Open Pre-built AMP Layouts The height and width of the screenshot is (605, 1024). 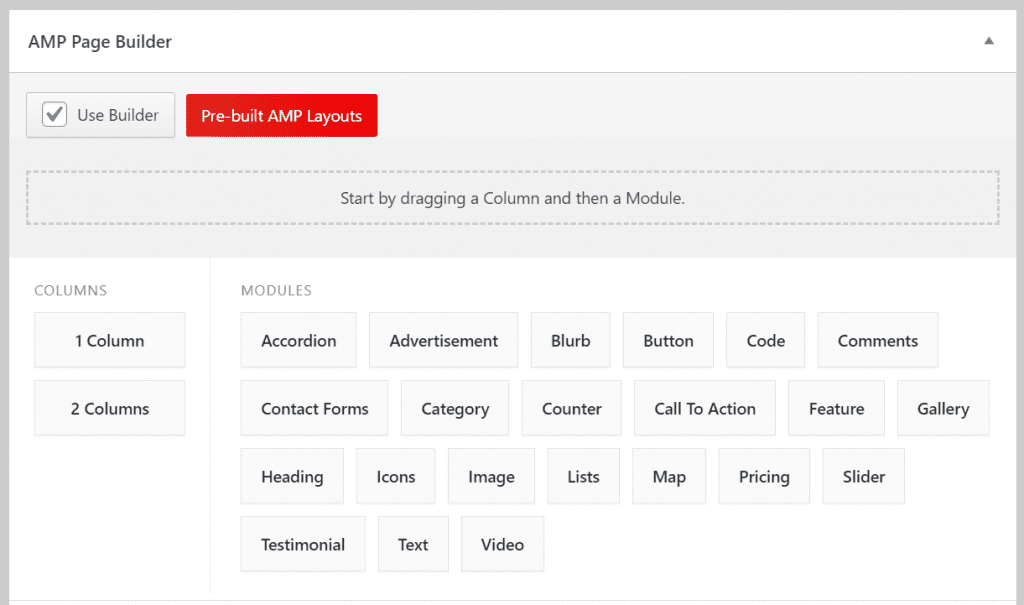(281, 115)
